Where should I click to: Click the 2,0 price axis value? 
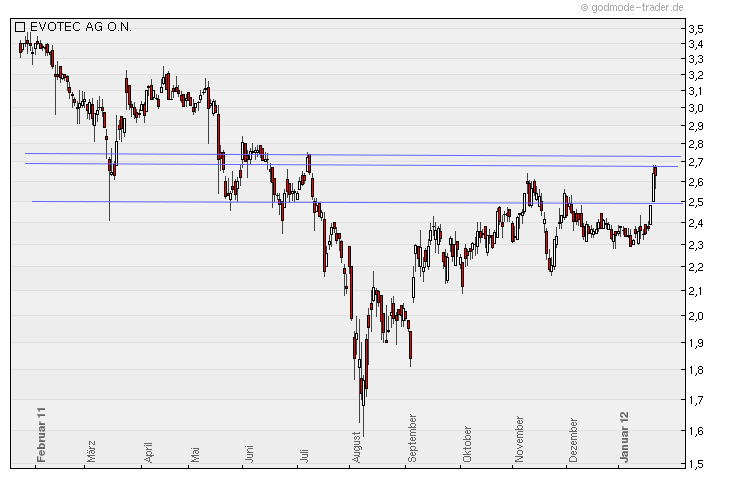(x=696, y=316)
